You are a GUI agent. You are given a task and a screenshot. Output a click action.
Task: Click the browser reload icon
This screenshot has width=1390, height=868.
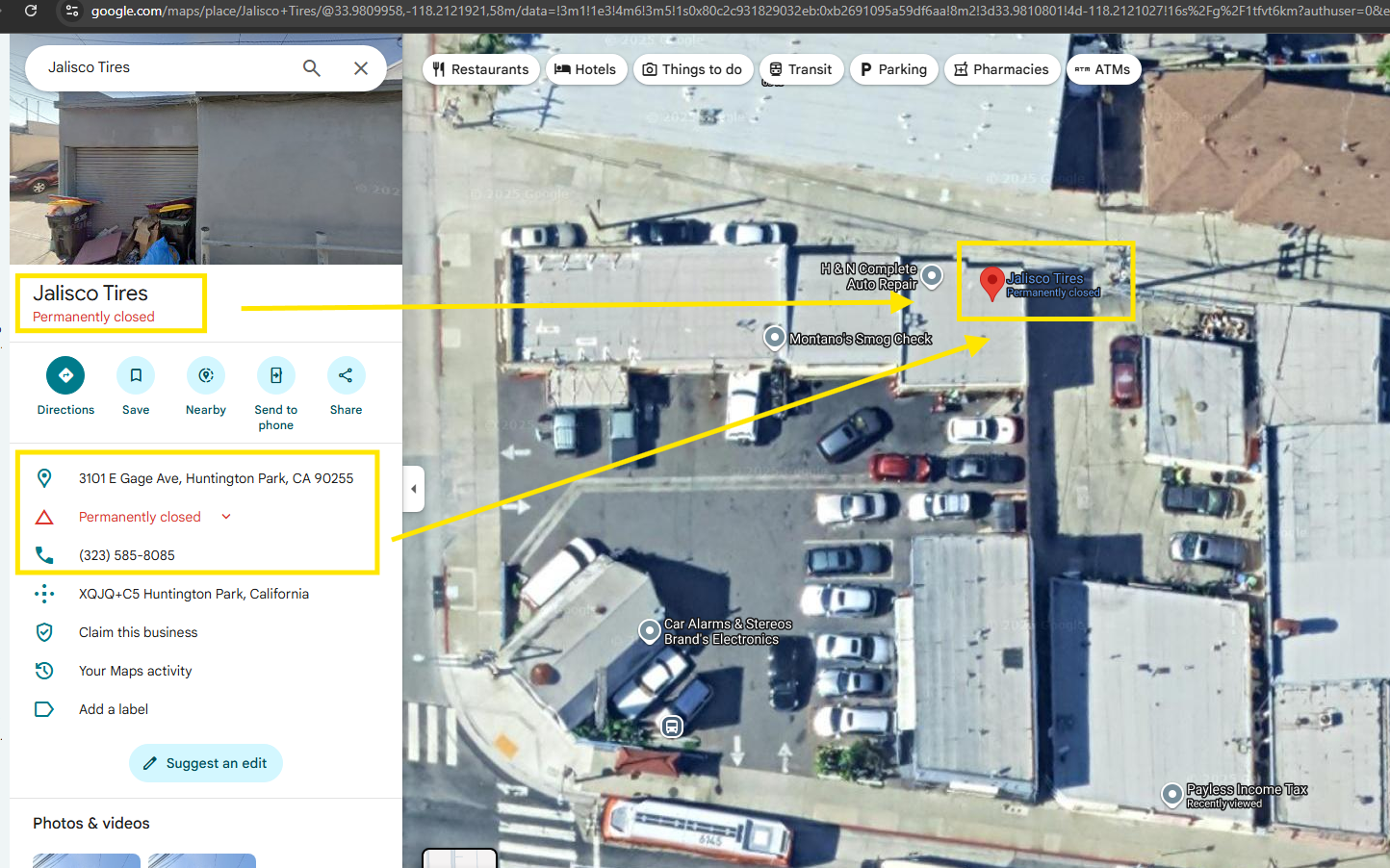(31, 11)
